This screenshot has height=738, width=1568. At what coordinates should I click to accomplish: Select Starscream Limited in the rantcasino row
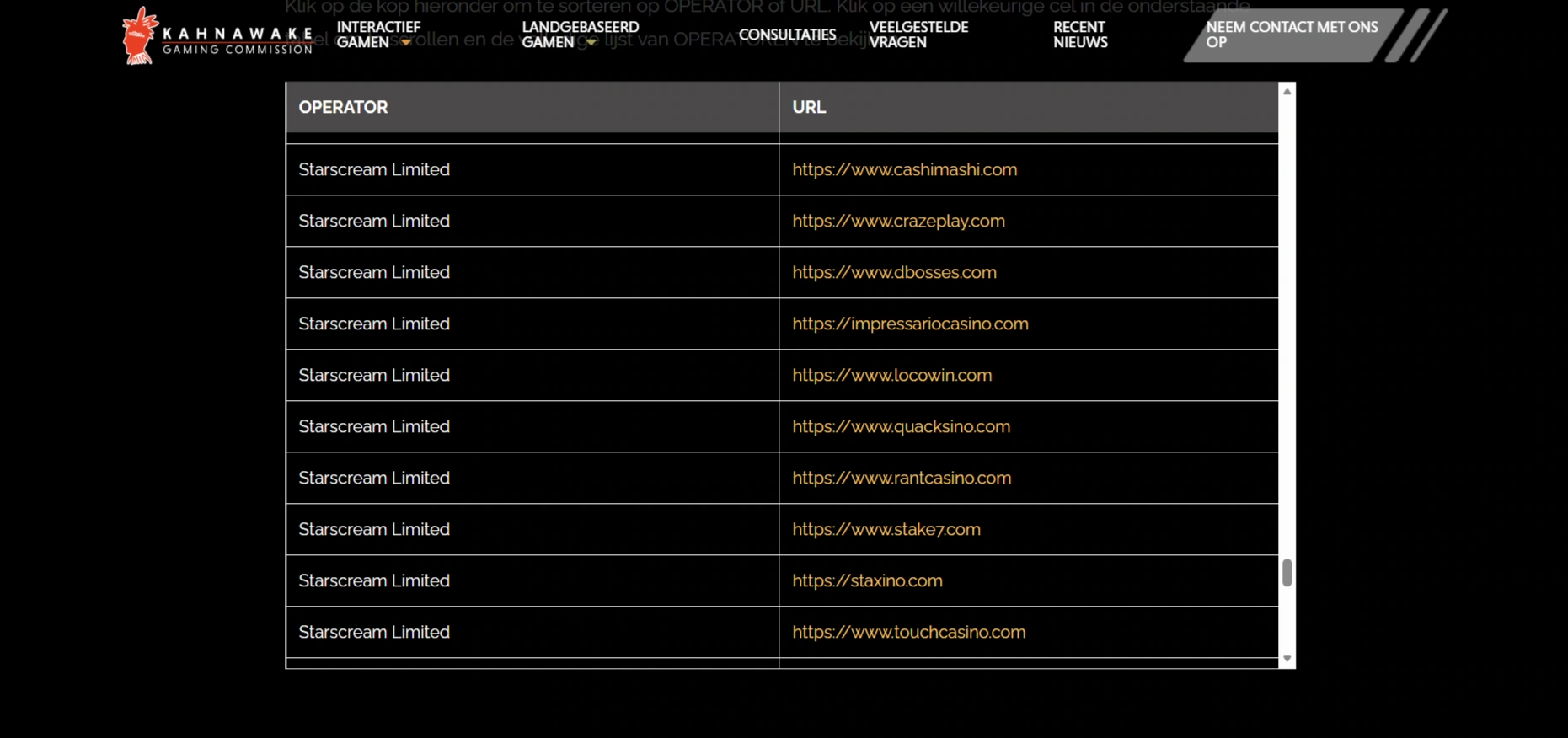[374, 478]
